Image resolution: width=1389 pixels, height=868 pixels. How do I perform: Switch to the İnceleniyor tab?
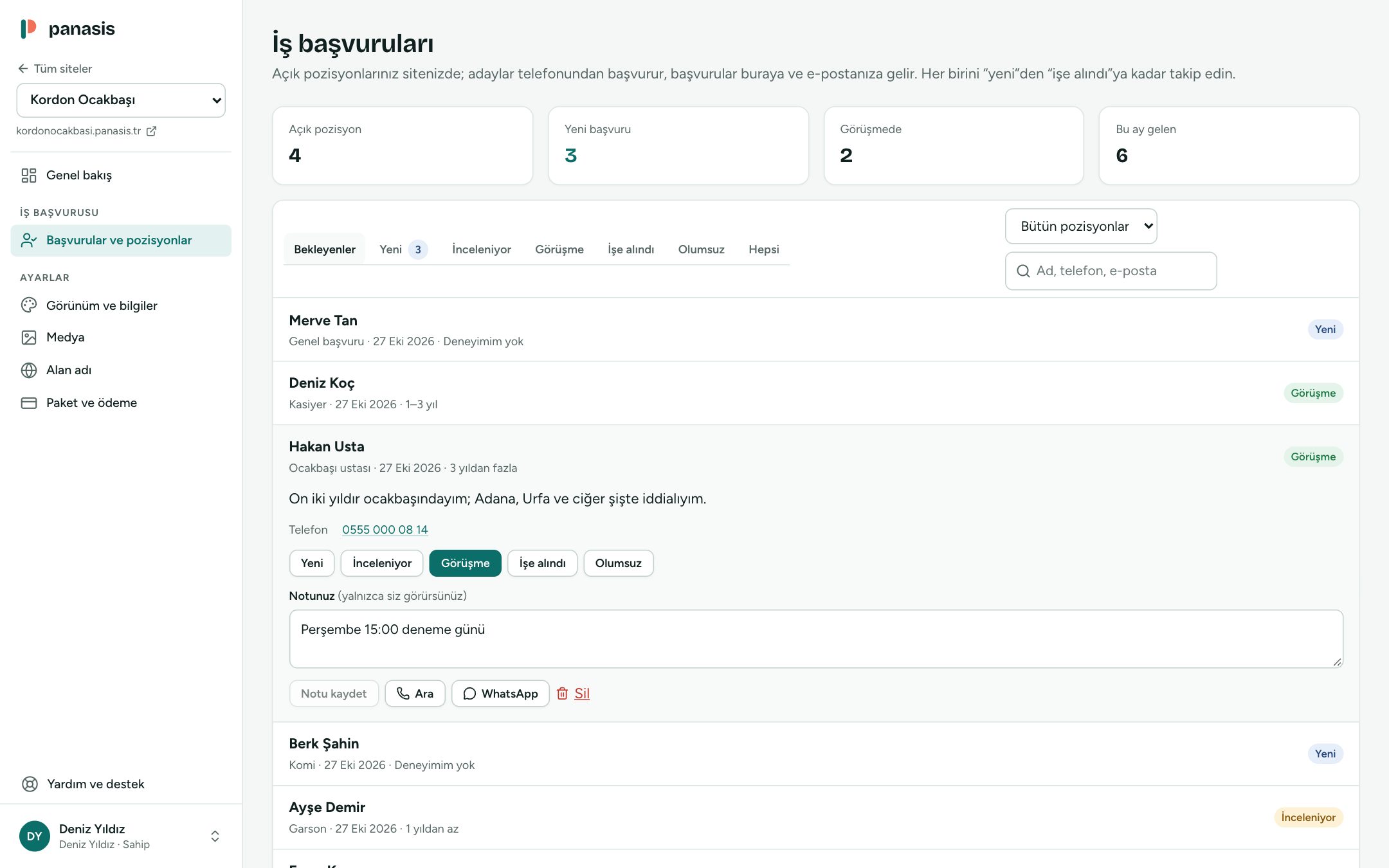(x=482, y=249)
